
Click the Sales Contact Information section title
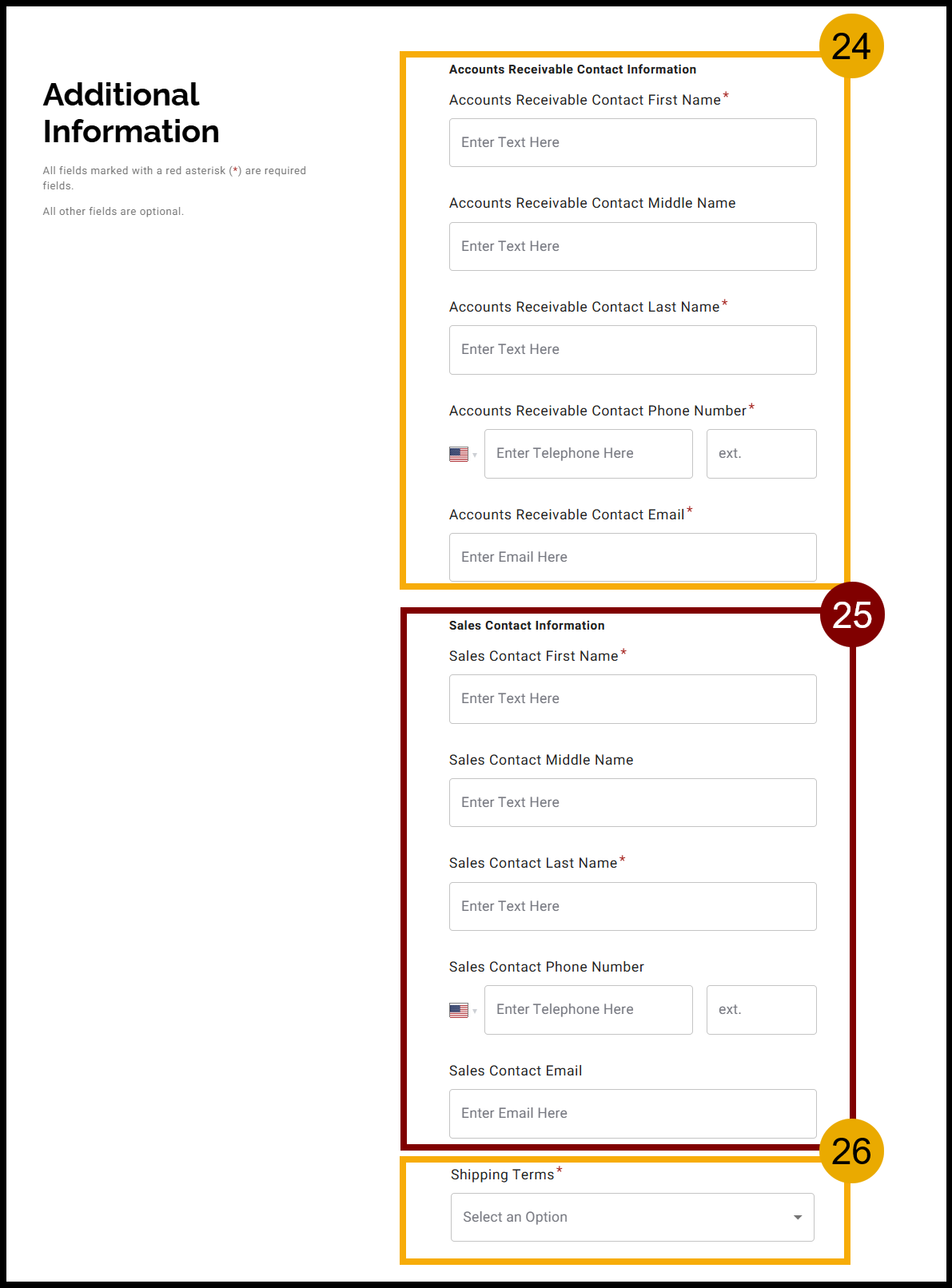click(x=527, y=626)
